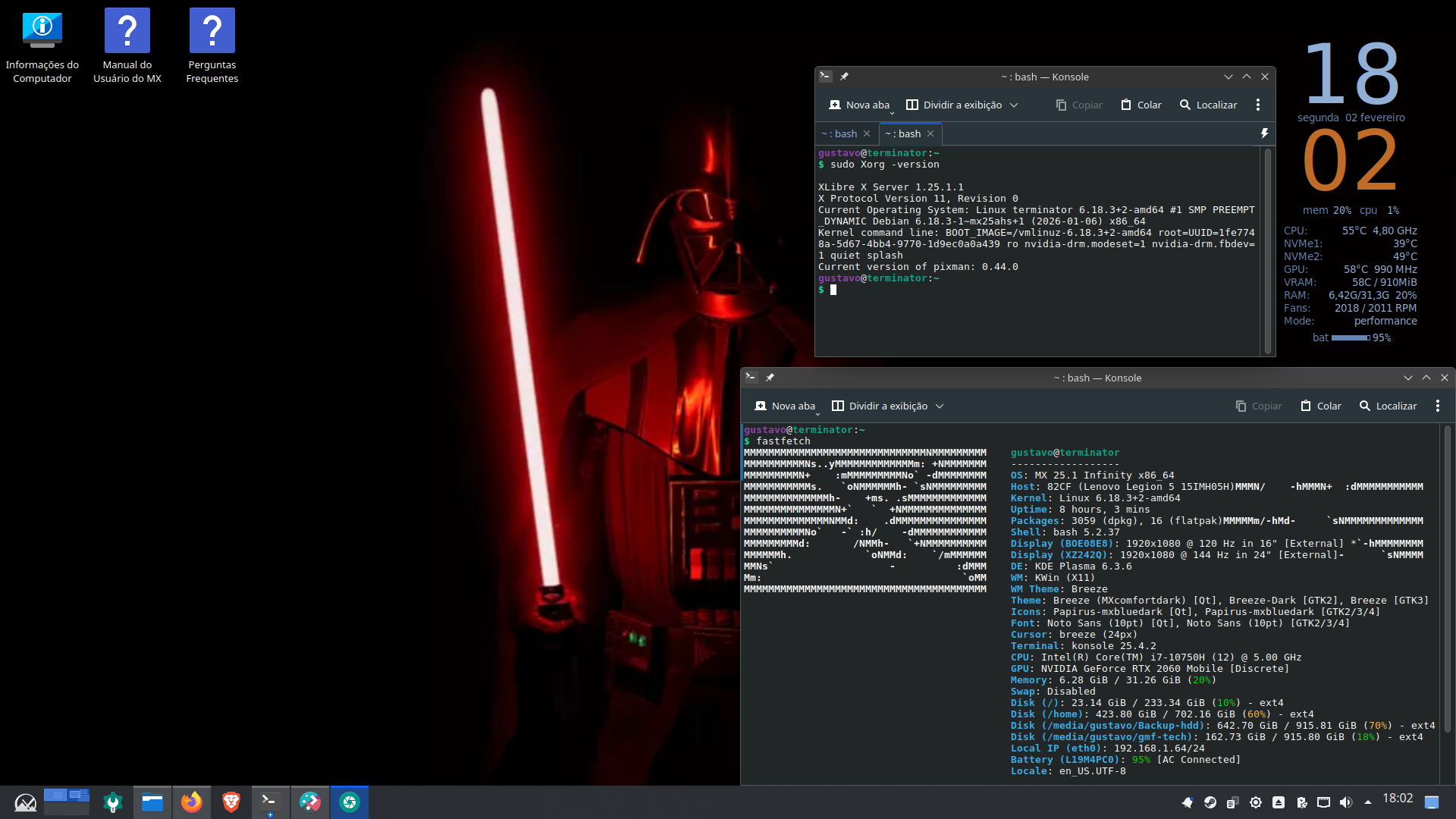Open the Steam tray icon
The width and height of the screenshot is (1456, 819).
[x=1210, y=802]
